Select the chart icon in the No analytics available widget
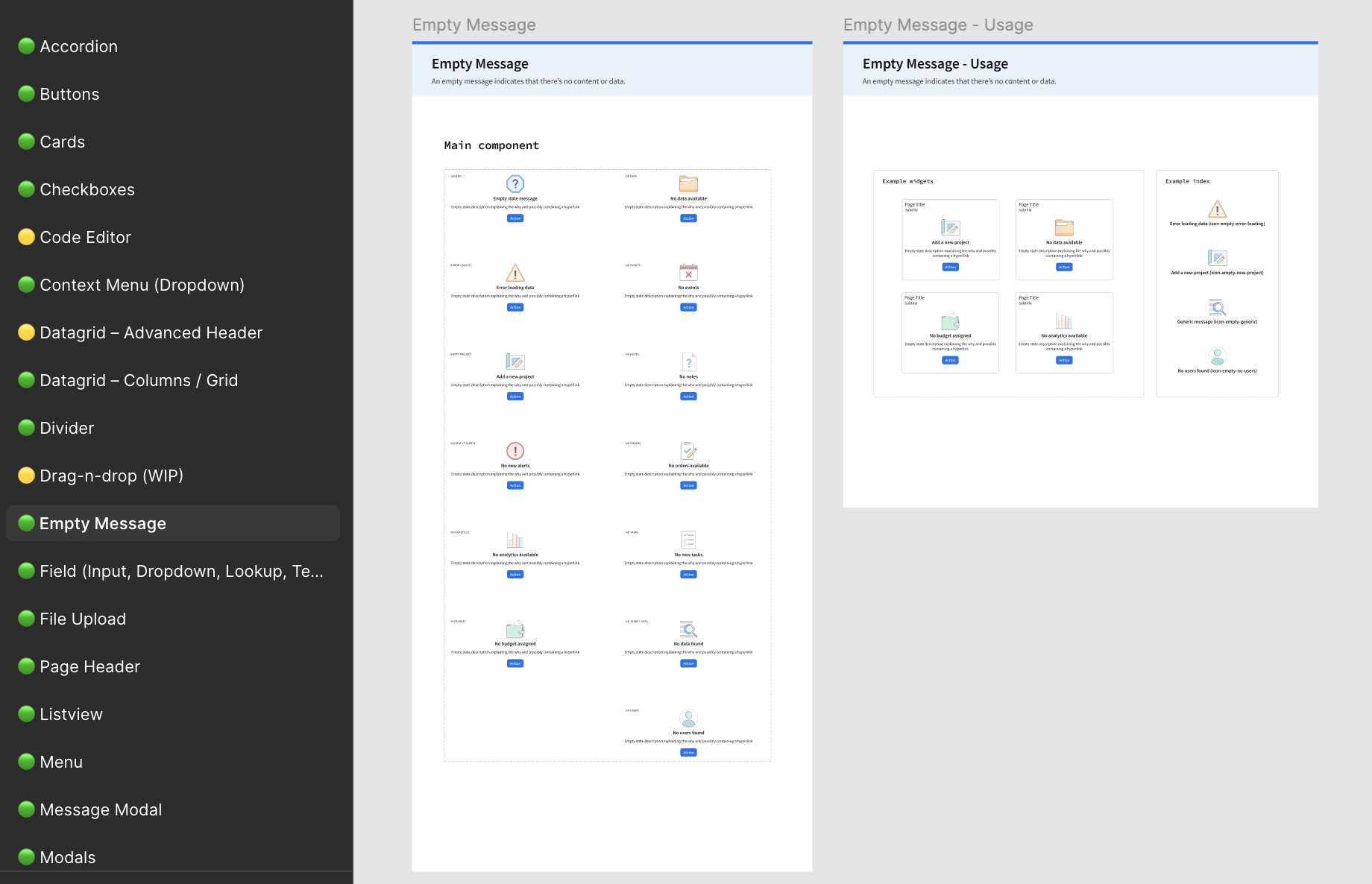The width and height of the screenshot is (1372, 884). point(1064,321)
